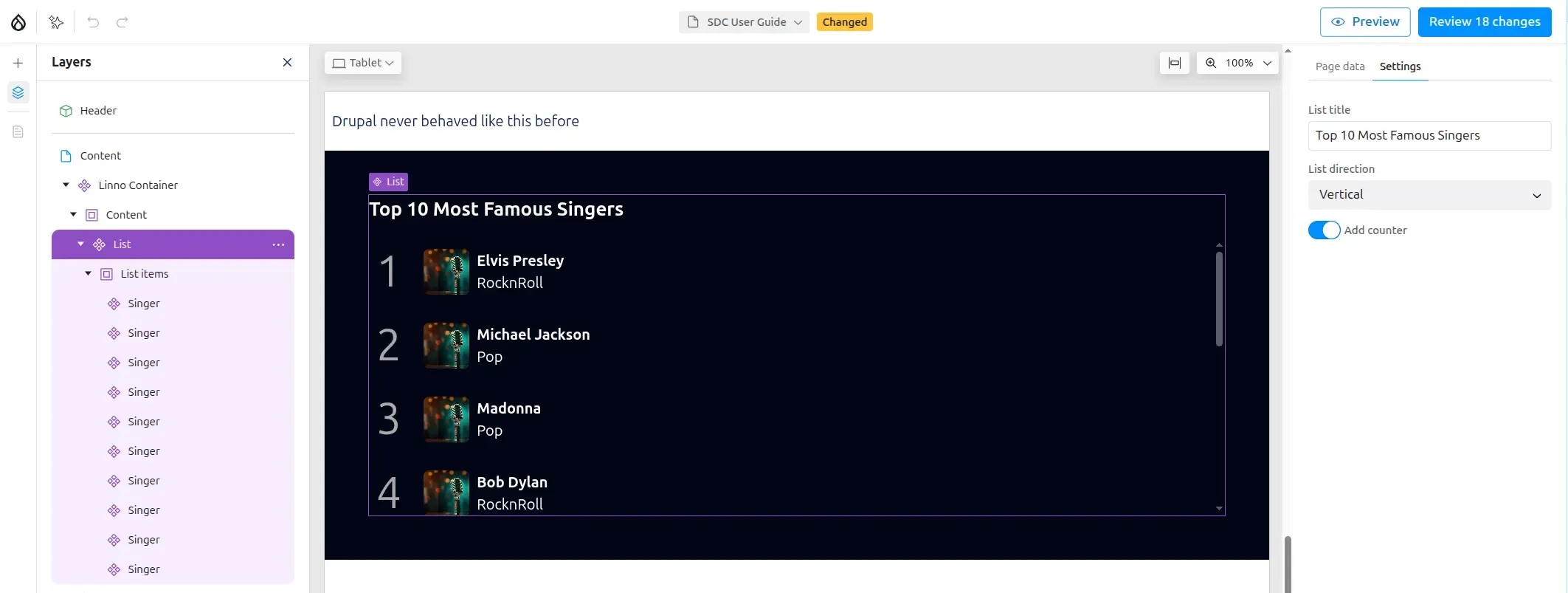Screen dimensions: 1568x593
Task: Select the Settings tab
Action: tap(1400, 66)
